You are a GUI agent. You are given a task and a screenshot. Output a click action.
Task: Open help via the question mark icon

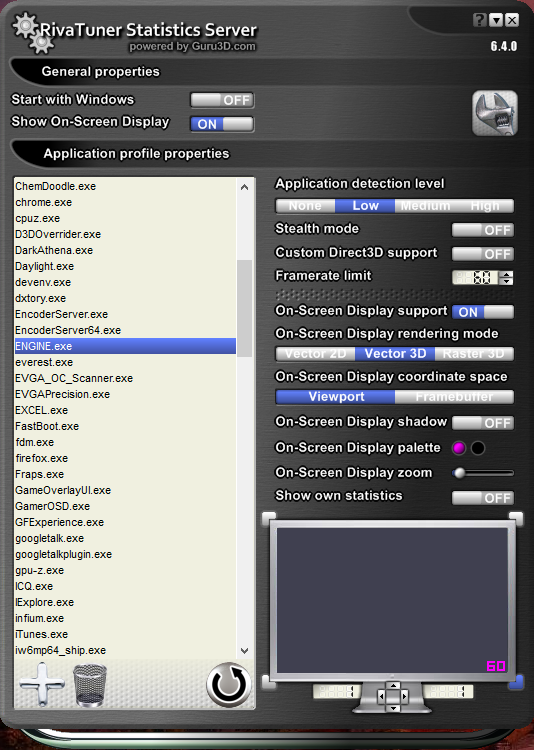tap(479, 20)
